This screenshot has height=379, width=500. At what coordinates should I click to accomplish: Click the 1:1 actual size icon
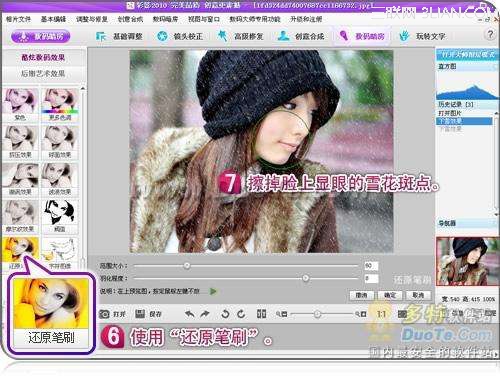tap(381, 314)
